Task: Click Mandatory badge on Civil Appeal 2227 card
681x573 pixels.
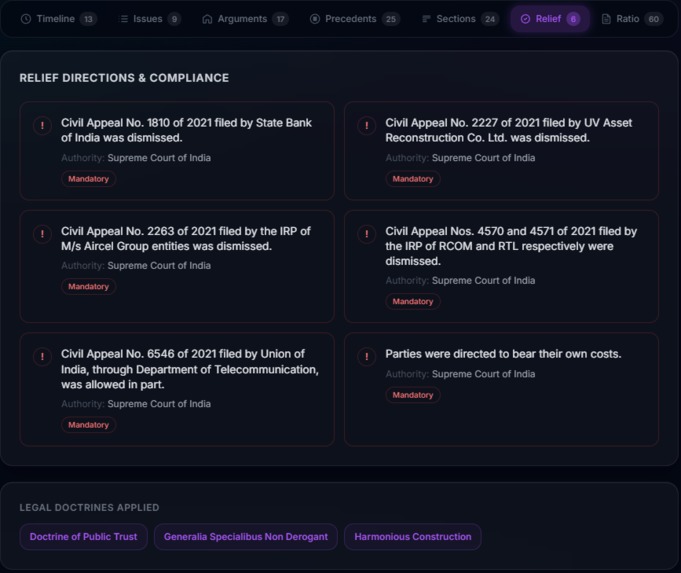Action: tap(413, 179)
